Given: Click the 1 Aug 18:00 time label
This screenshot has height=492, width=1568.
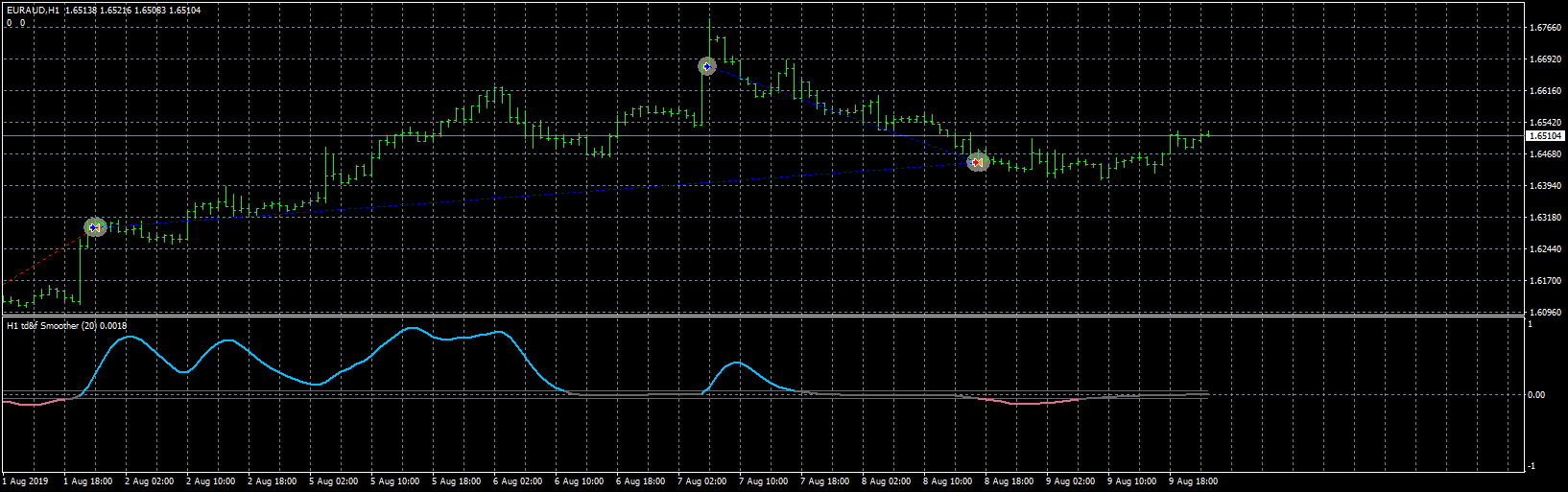Looking at the screenshot, I should click(x=88, y=481).
